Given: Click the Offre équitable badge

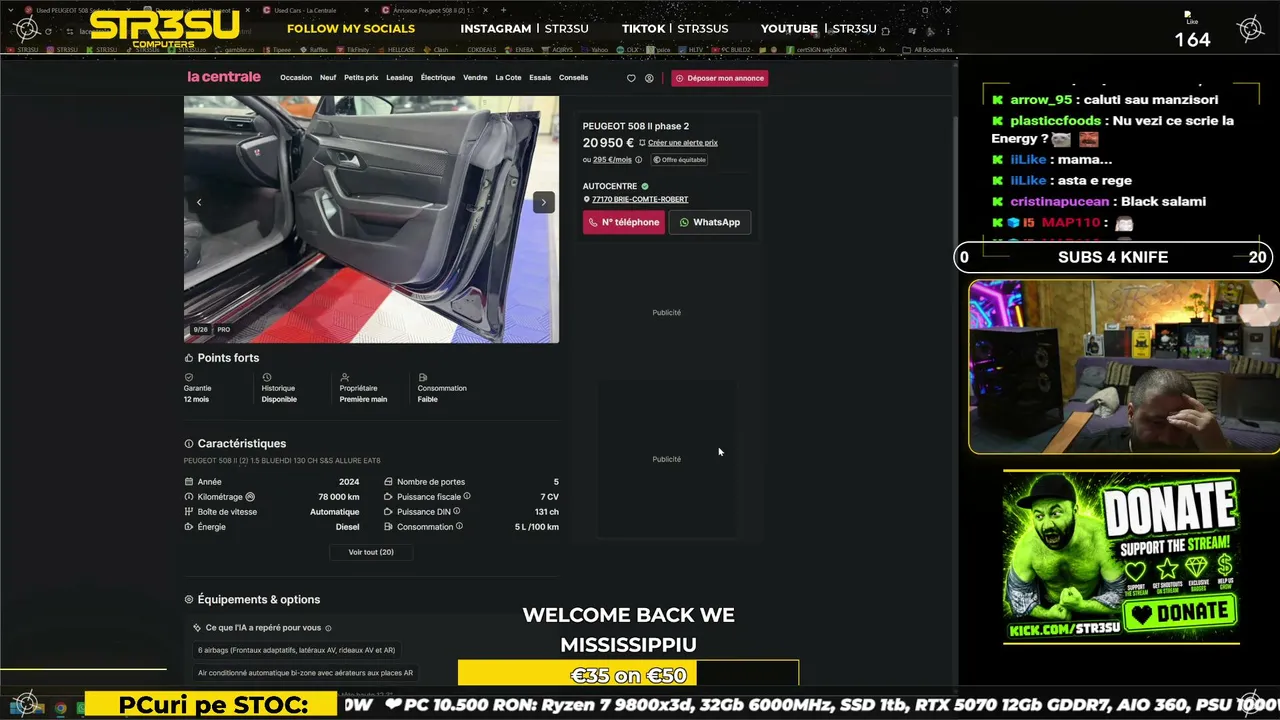Looking at the screenshot, I should point(679,160).
